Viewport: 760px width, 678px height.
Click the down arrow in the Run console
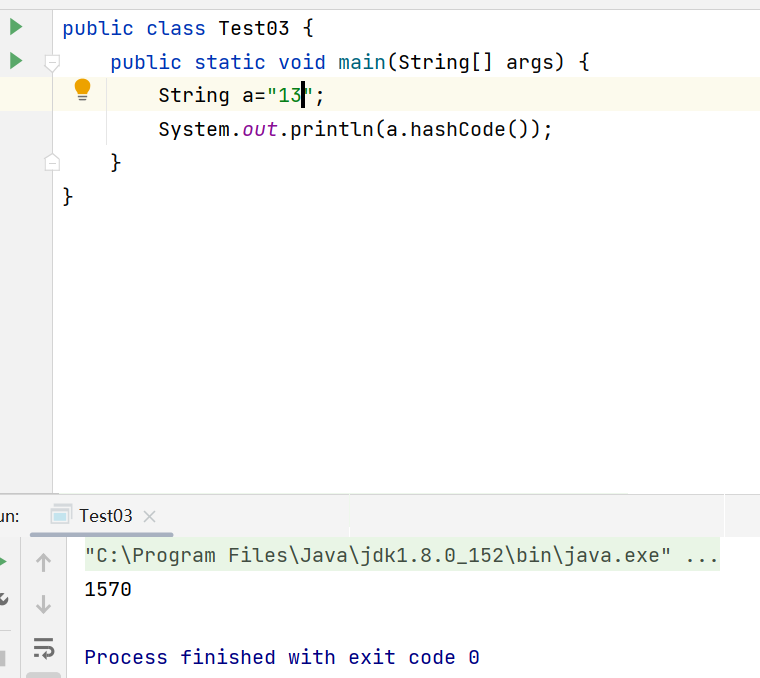pos(43,604)
